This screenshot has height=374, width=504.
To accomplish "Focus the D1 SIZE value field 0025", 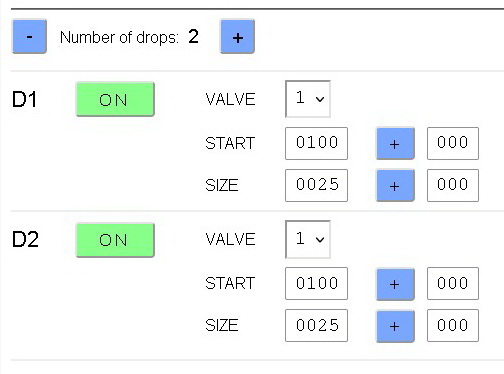I will (316, 185).
